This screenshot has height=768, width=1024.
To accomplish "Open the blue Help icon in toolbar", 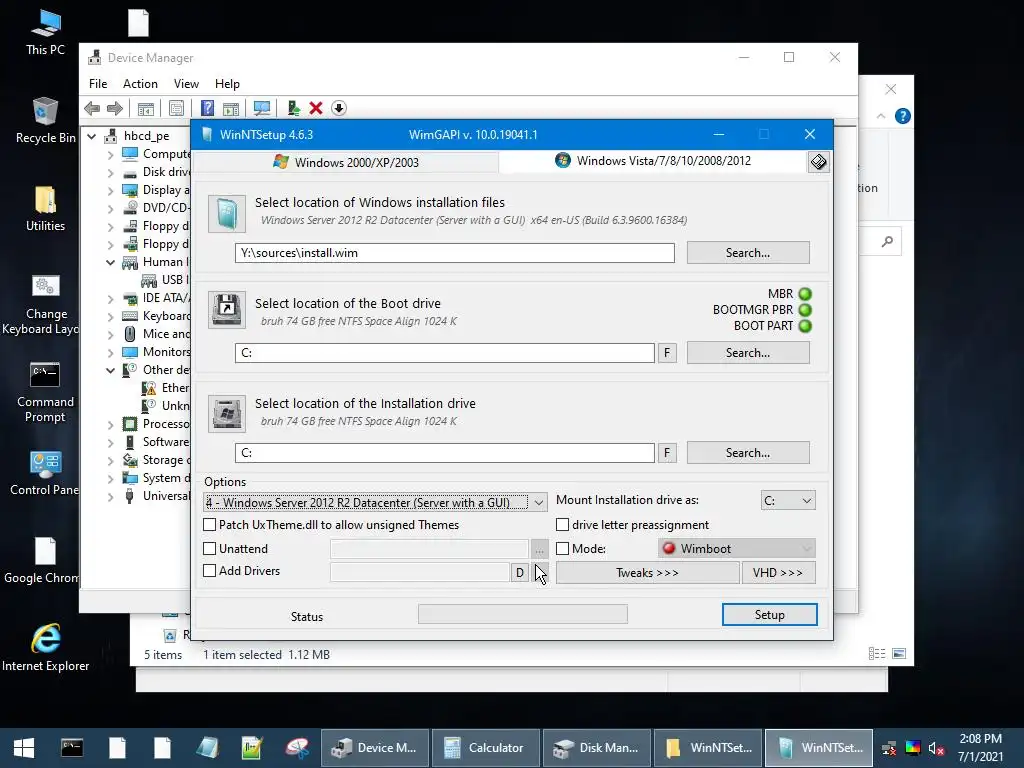I will pos(207,108).
